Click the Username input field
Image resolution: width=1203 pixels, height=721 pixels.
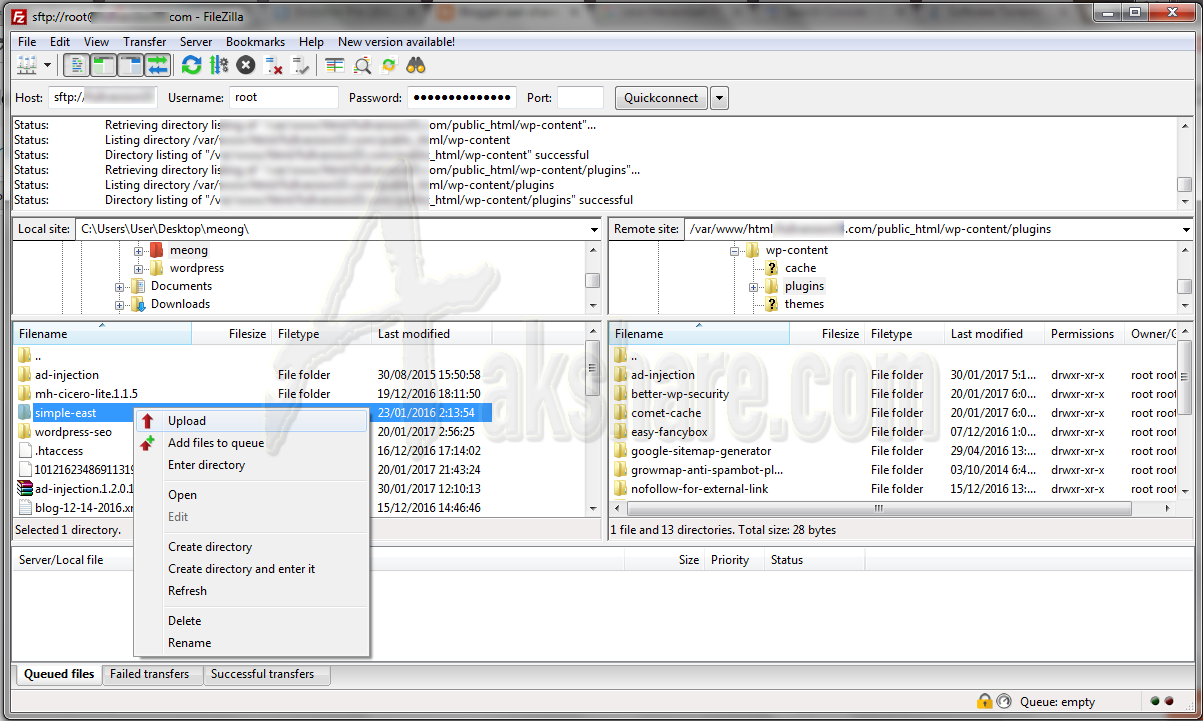[284, 98]
